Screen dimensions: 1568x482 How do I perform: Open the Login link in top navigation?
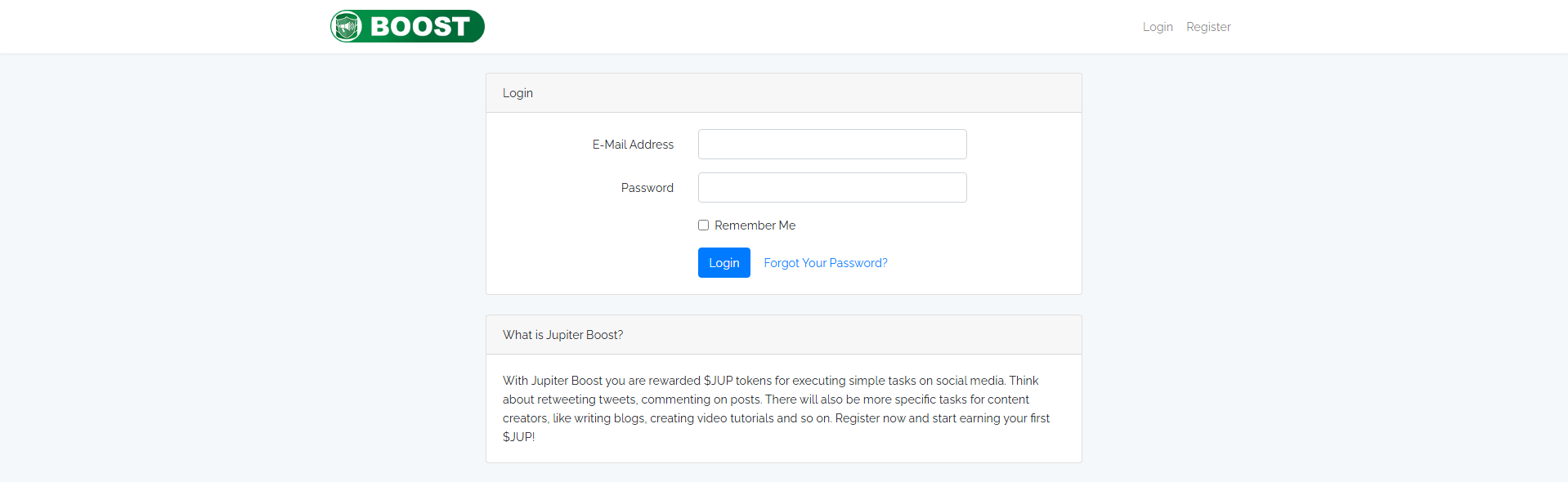pyautogui.click(x=1158, y=27)
